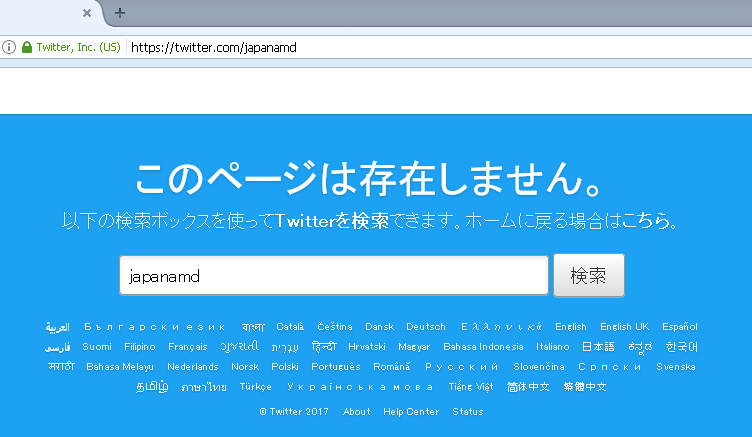Select Français language
Viewport: 752px width, 437px height.
click(188, 346)
